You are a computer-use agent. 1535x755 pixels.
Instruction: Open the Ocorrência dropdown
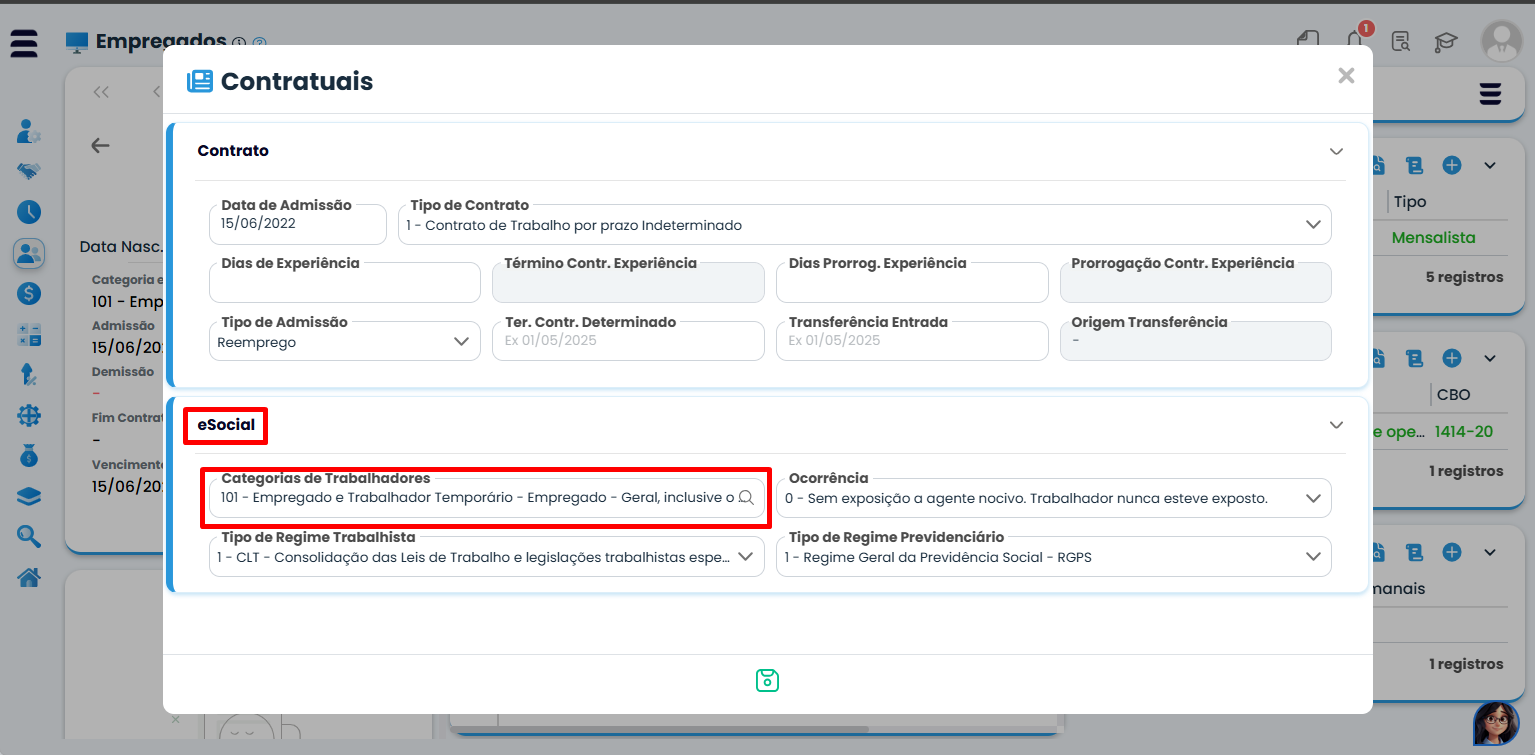[x=1313, y=498]
